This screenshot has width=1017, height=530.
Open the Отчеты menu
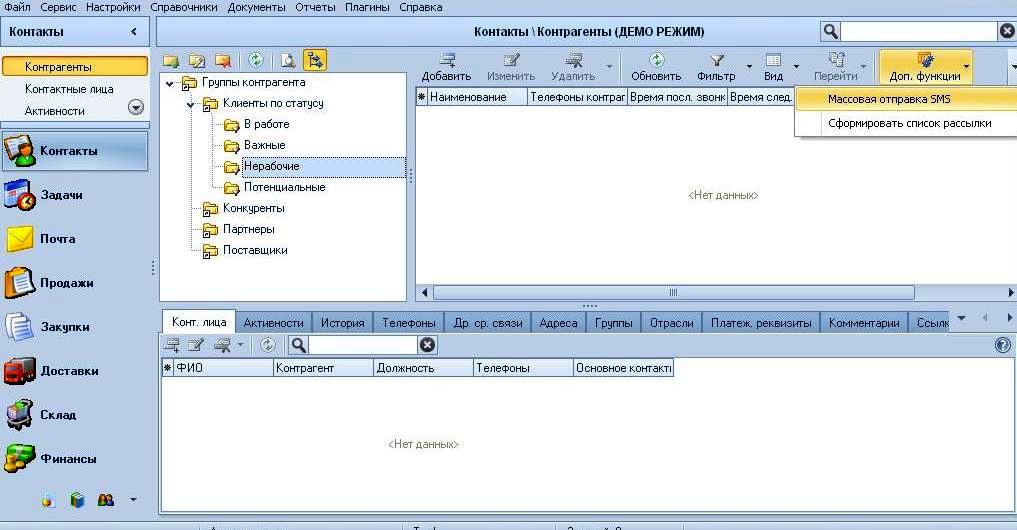[x=315, y=7]
